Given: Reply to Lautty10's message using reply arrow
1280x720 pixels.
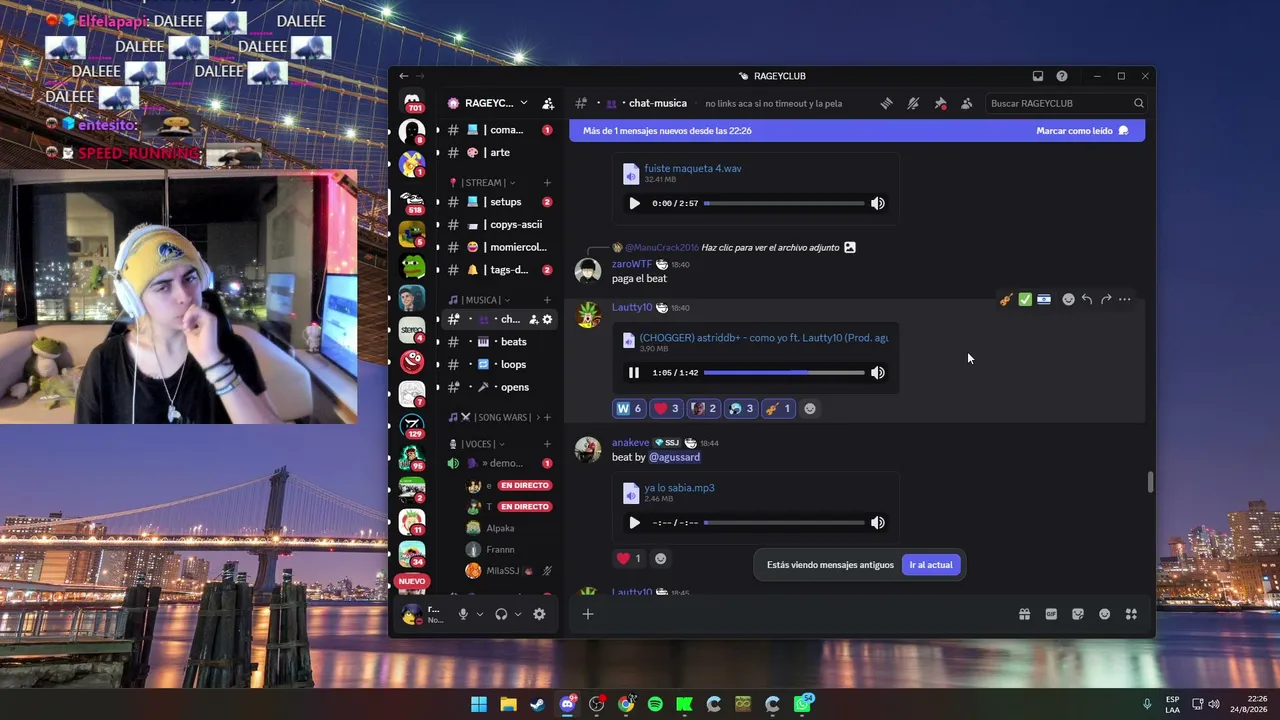Looking at the screenshot, I should coord(1087,299).
